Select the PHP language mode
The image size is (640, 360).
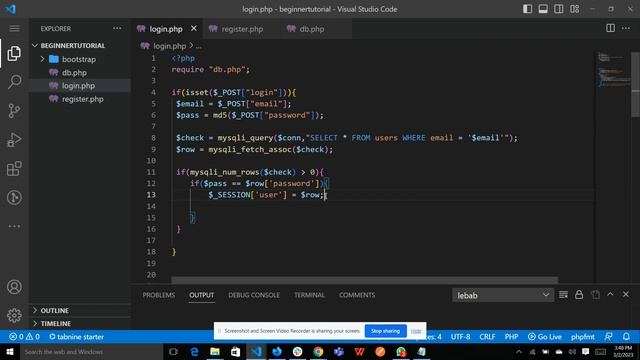(x=511, y=337)
